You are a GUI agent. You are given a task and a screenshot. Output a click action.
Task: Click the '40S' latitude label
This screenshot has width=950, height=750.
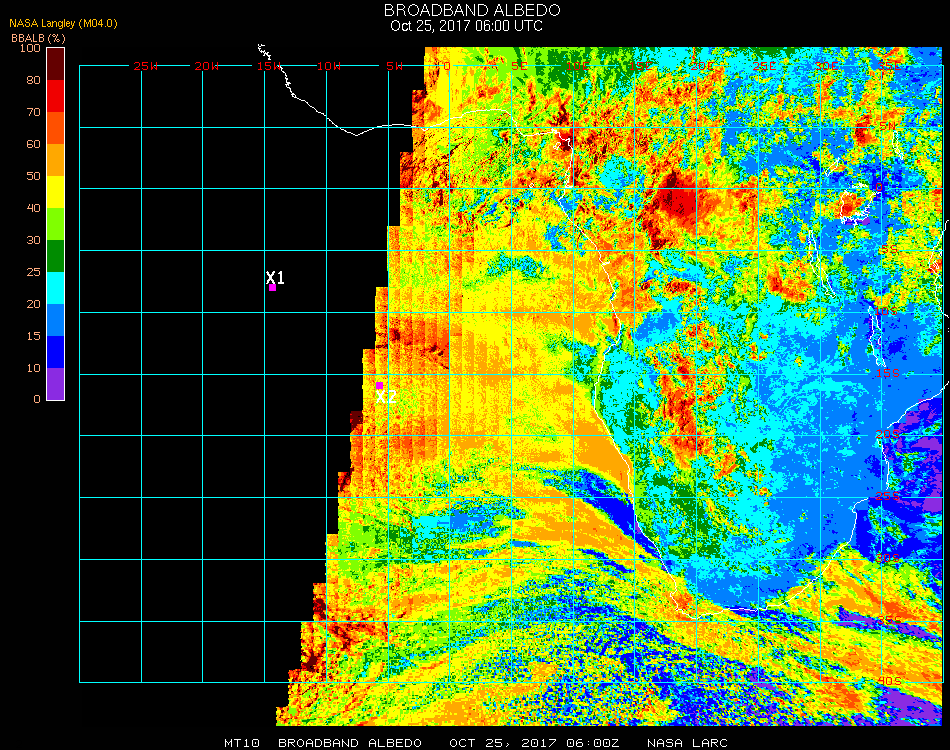pos(889,682)
